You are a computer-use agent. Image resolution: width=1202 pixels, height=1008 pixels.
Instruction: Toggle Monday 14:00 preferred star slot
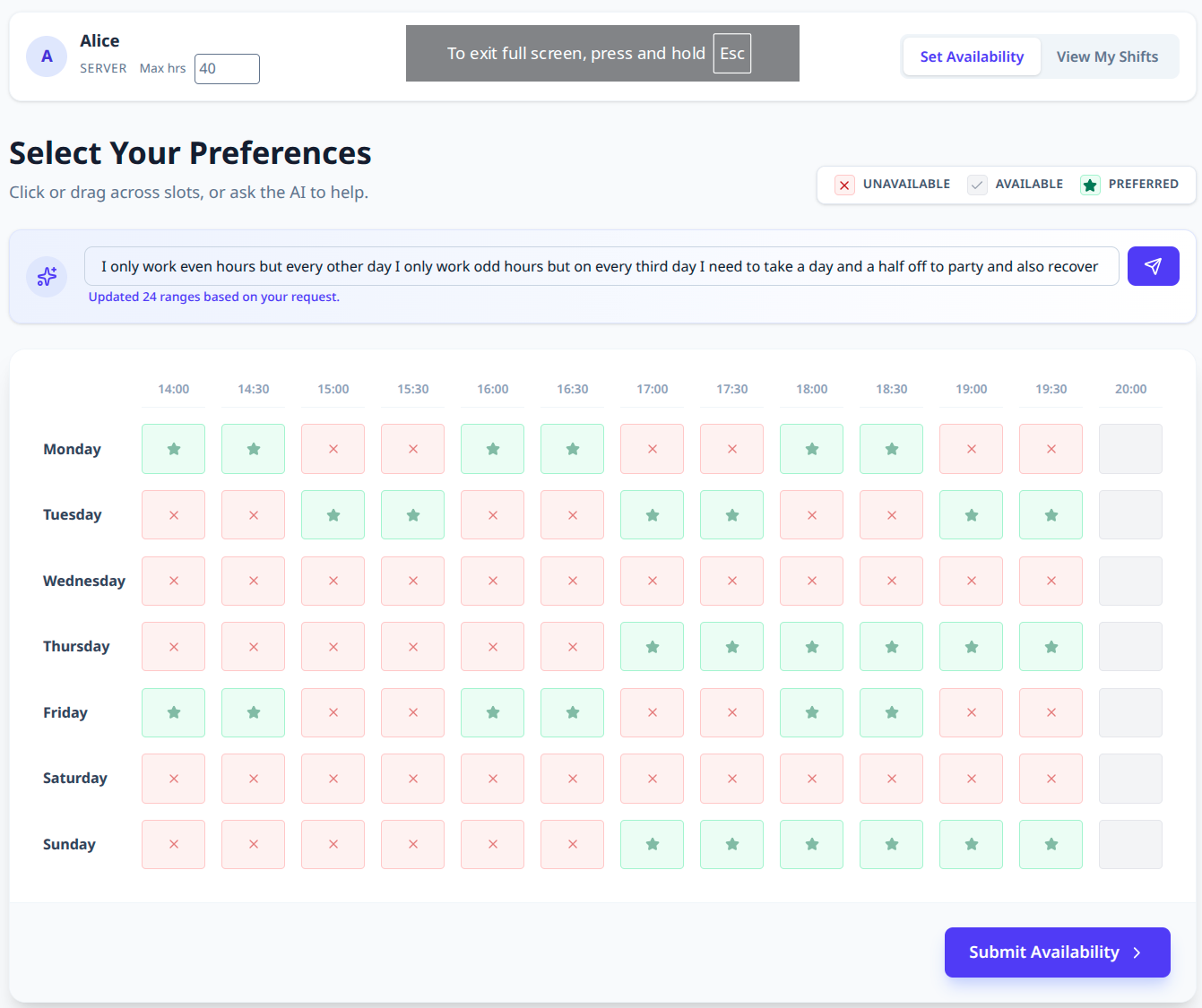(x=173, y=449)
